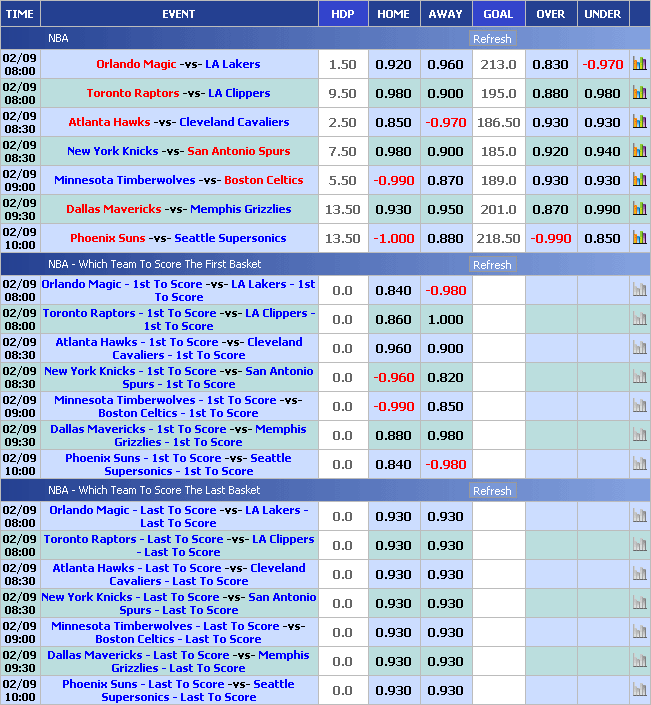Select under odds 0.850 for Suns vs Supersonics
This screenshot has height=705, width=651.
point(602,238)
